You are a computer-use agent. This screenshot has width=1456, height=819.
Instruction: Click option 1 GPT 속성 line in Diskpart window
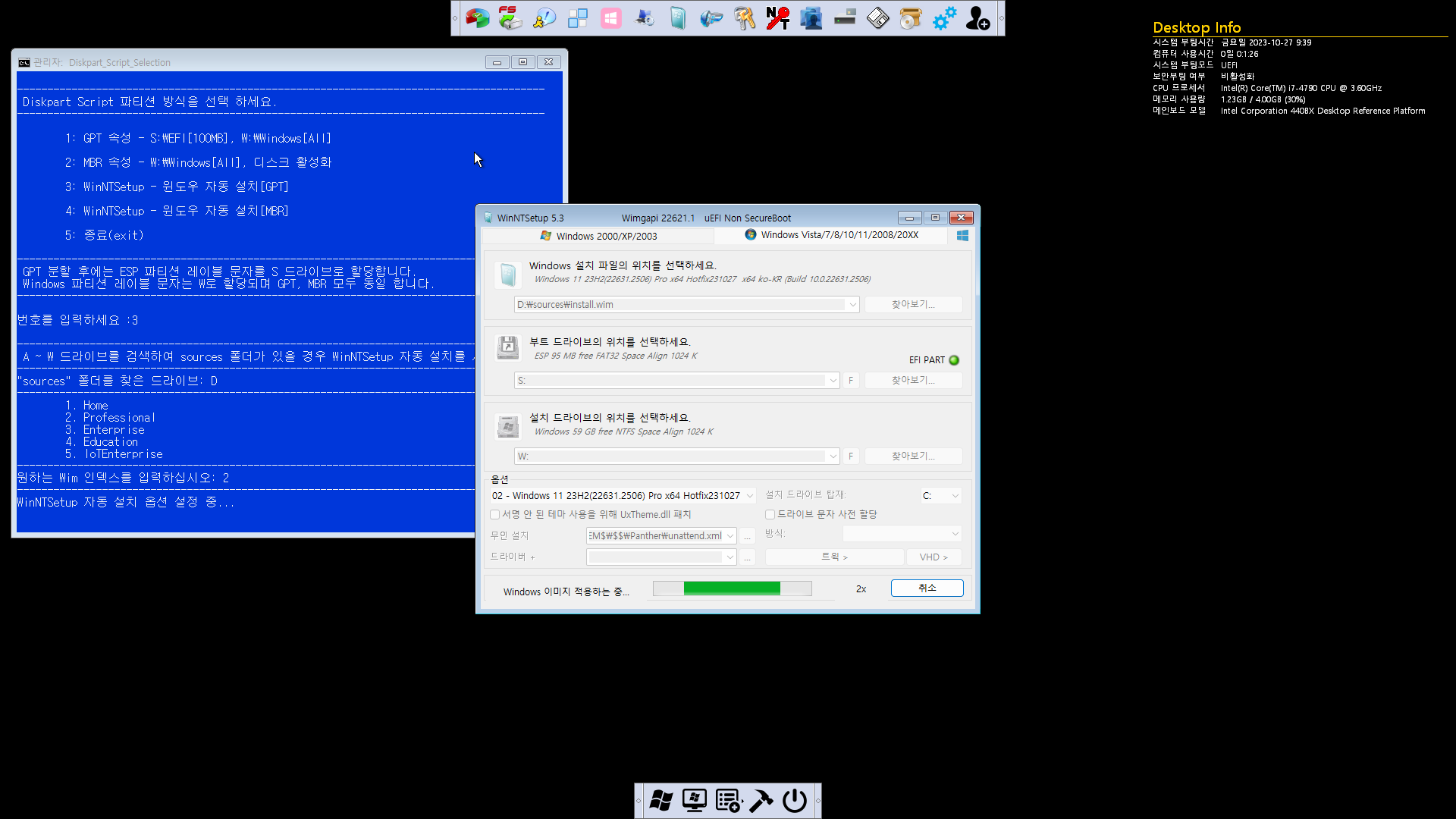pyautogui.click(x=198, y=139)
